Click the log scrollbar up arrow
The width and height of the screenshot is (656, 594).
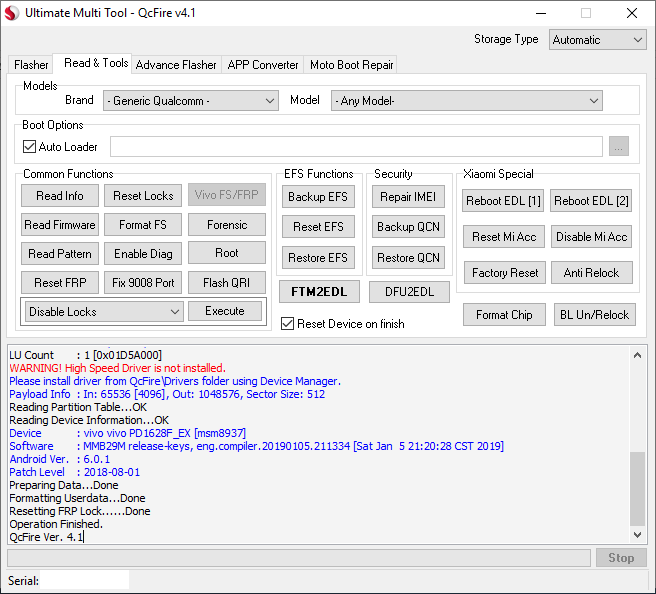(638, 355)
